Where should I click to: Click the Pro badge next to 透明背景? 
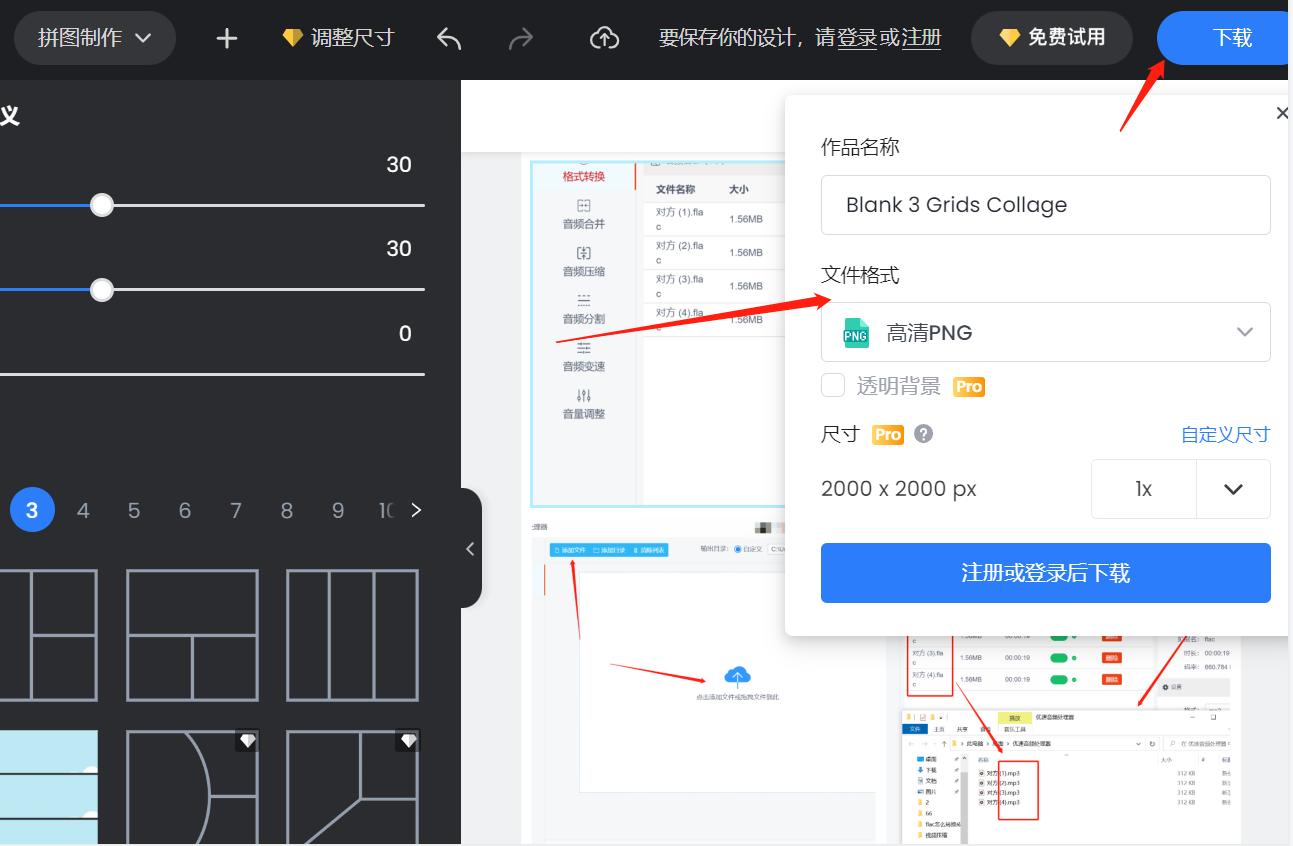[x=968, y=386]
